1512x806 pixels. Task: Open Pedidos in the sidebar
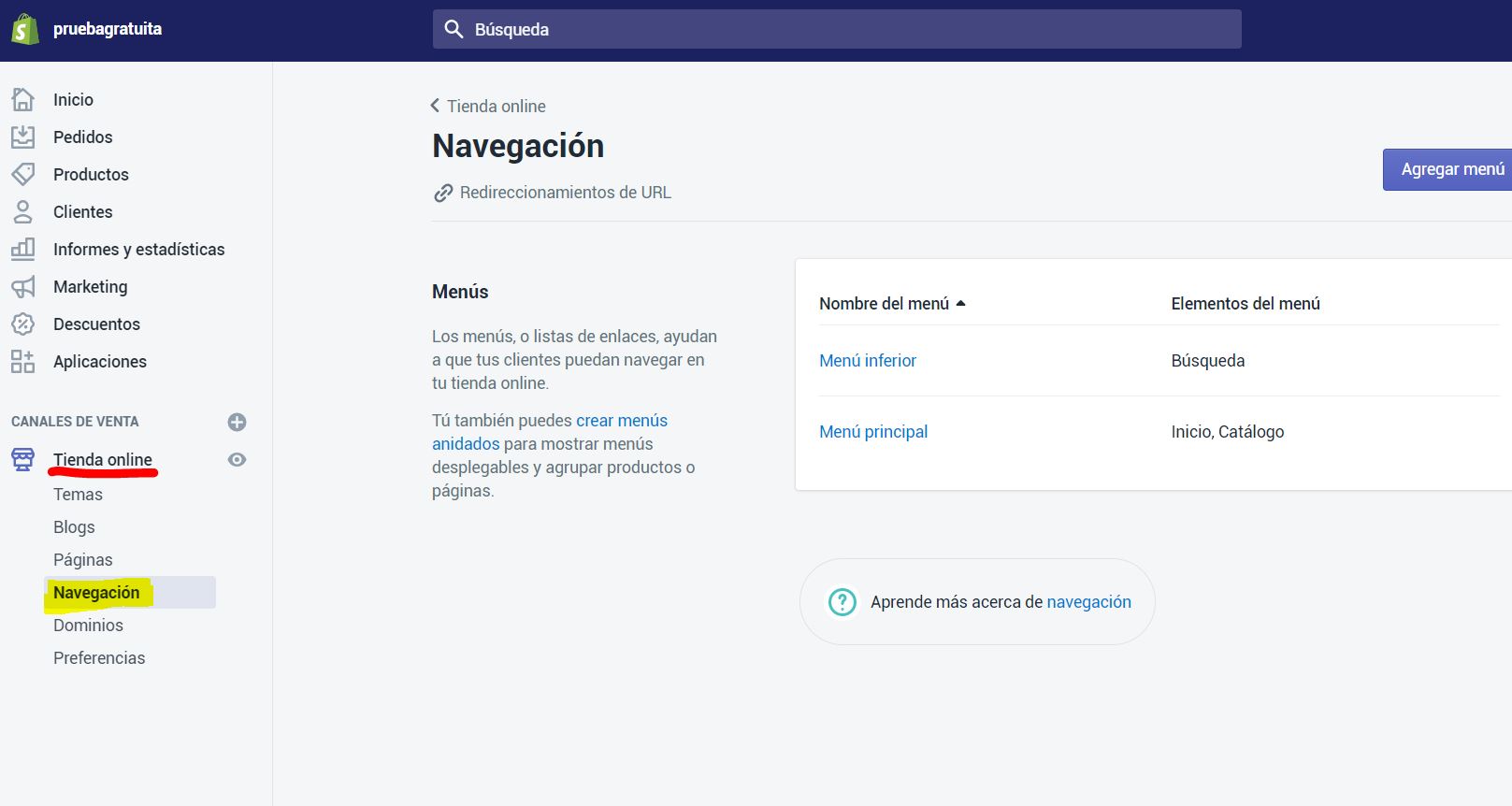click(x=82, y=137)
